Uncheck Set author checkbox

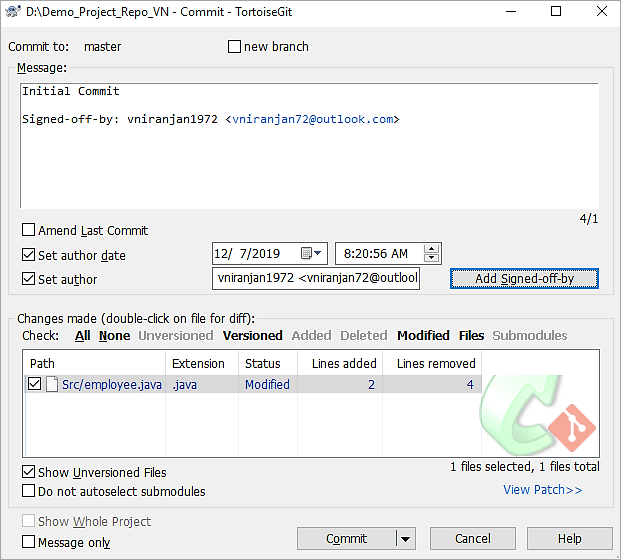pyautogui.click(x=29, y=279)
